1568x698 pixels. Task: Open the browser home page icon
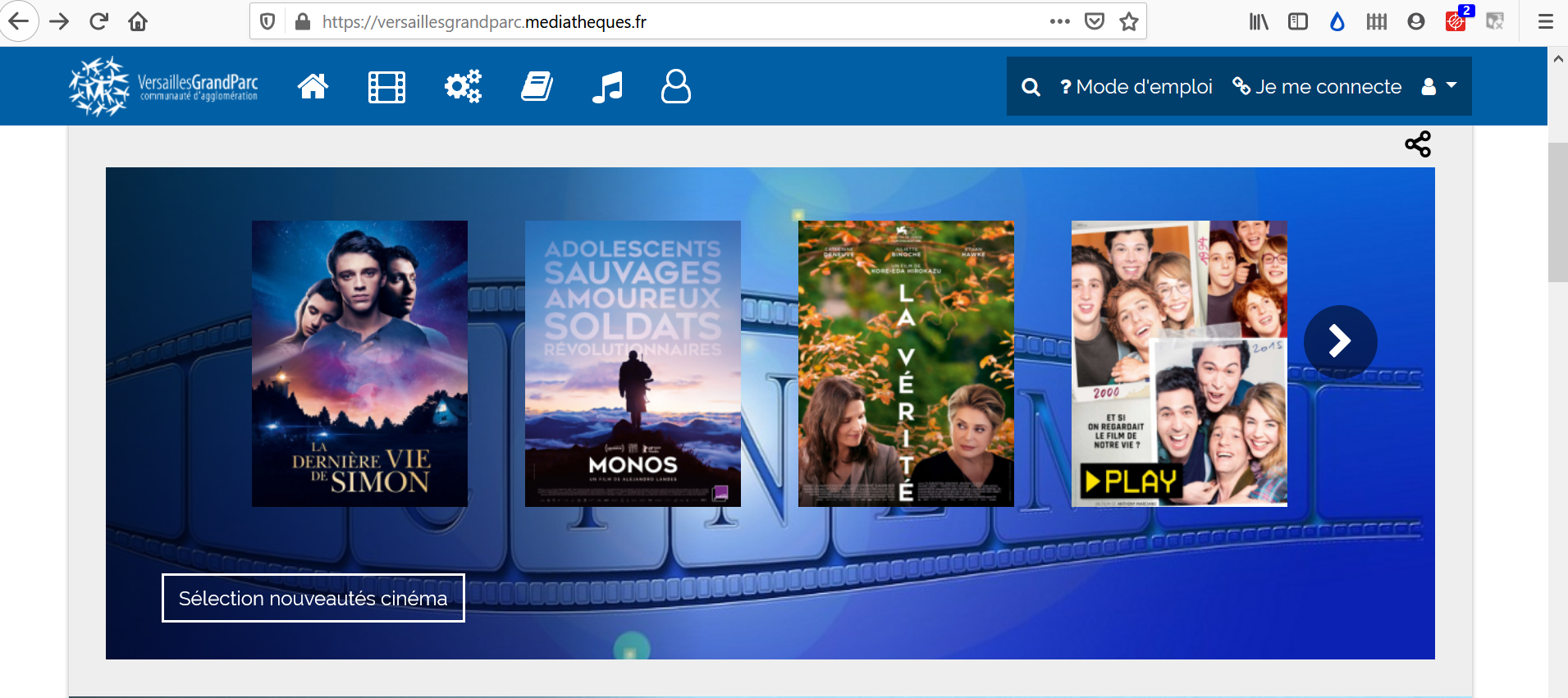click(x=138, y=21)
